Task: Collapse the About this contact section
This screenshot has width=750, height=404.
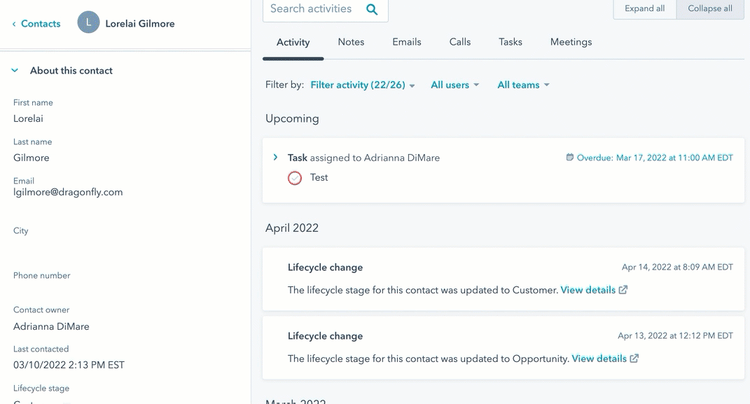Action: [14, 71]
